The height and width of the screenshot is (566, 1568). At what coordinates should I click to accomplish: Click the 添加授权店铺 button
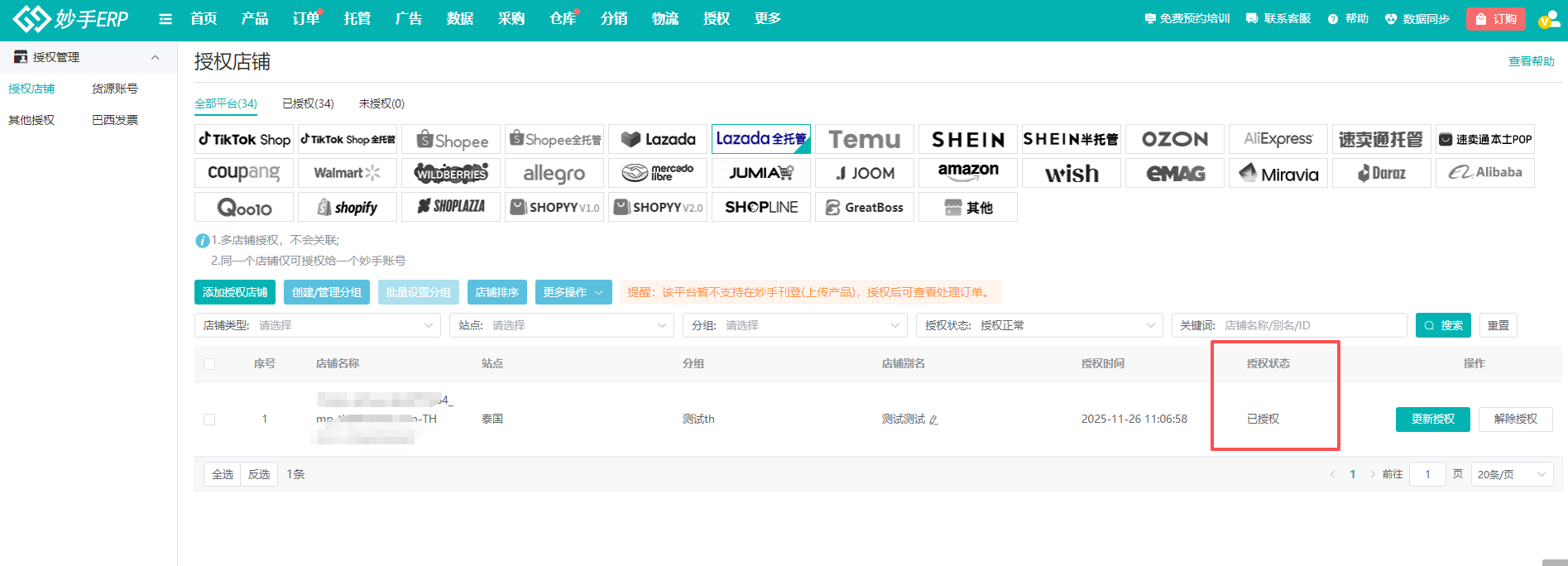(235, 292)
